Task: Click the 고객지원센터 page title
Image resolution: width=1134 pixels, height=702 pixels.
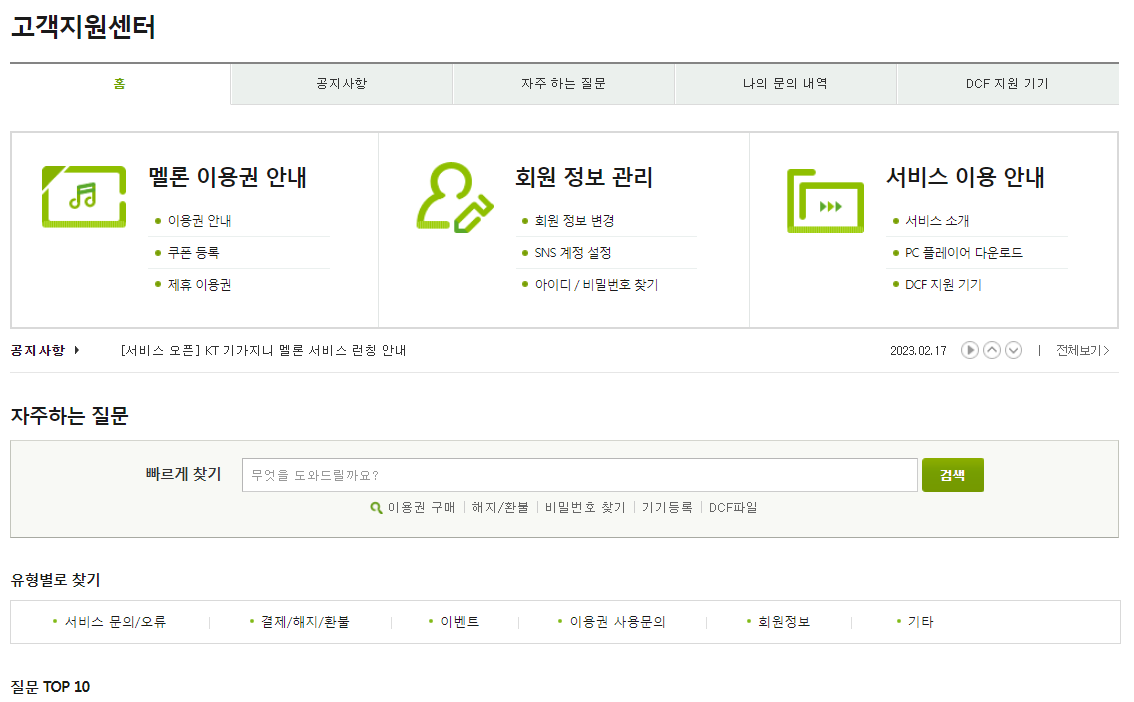Action: pos(83,27)
